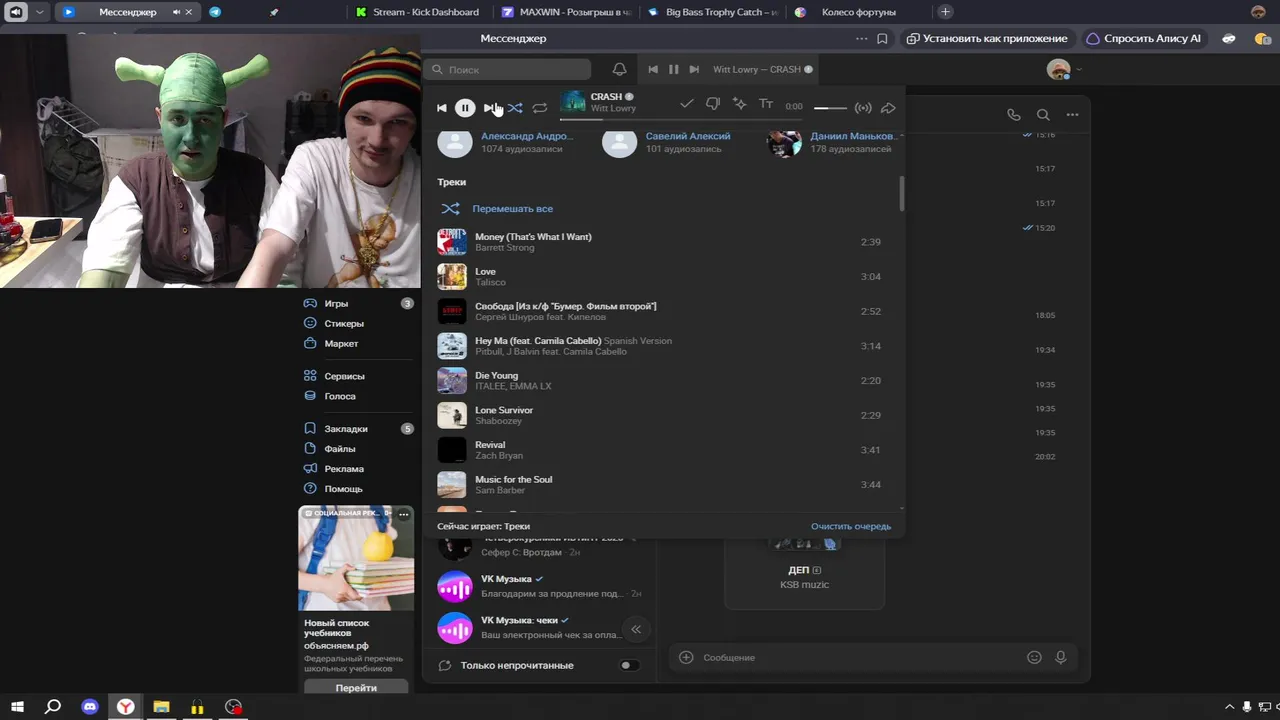Broadcast music with the radio-waves icon
1280x720 pixels.
point(863,108)
